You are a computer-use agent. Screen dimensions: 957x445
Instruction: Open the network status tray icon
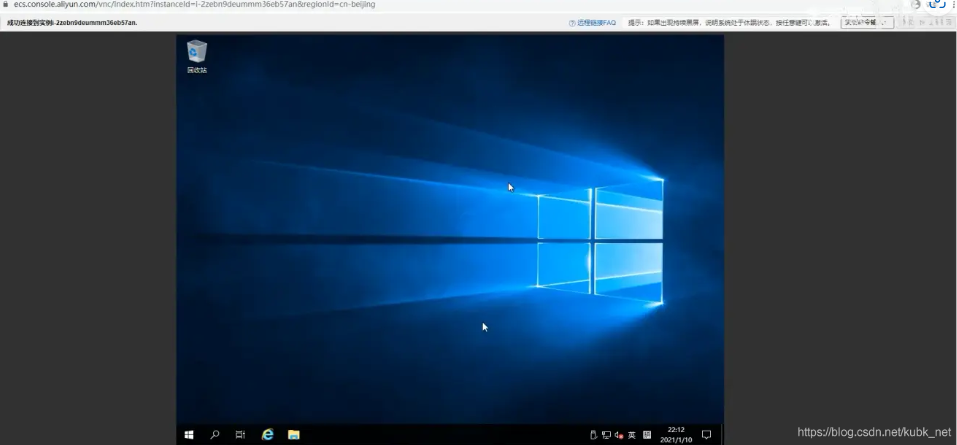[x=606, y=435]
